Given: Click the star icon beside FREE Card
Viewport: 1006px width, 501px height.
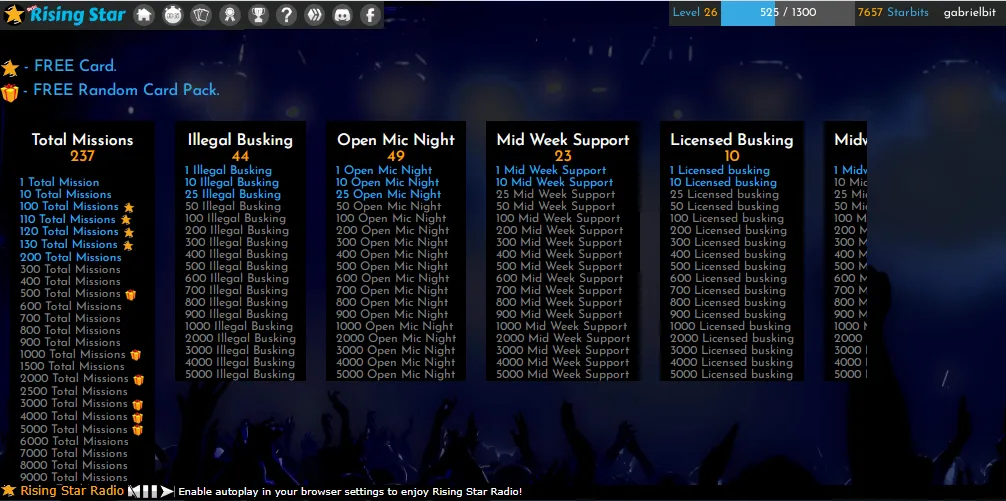Looking at the screenshot, I should click(10, 67).
